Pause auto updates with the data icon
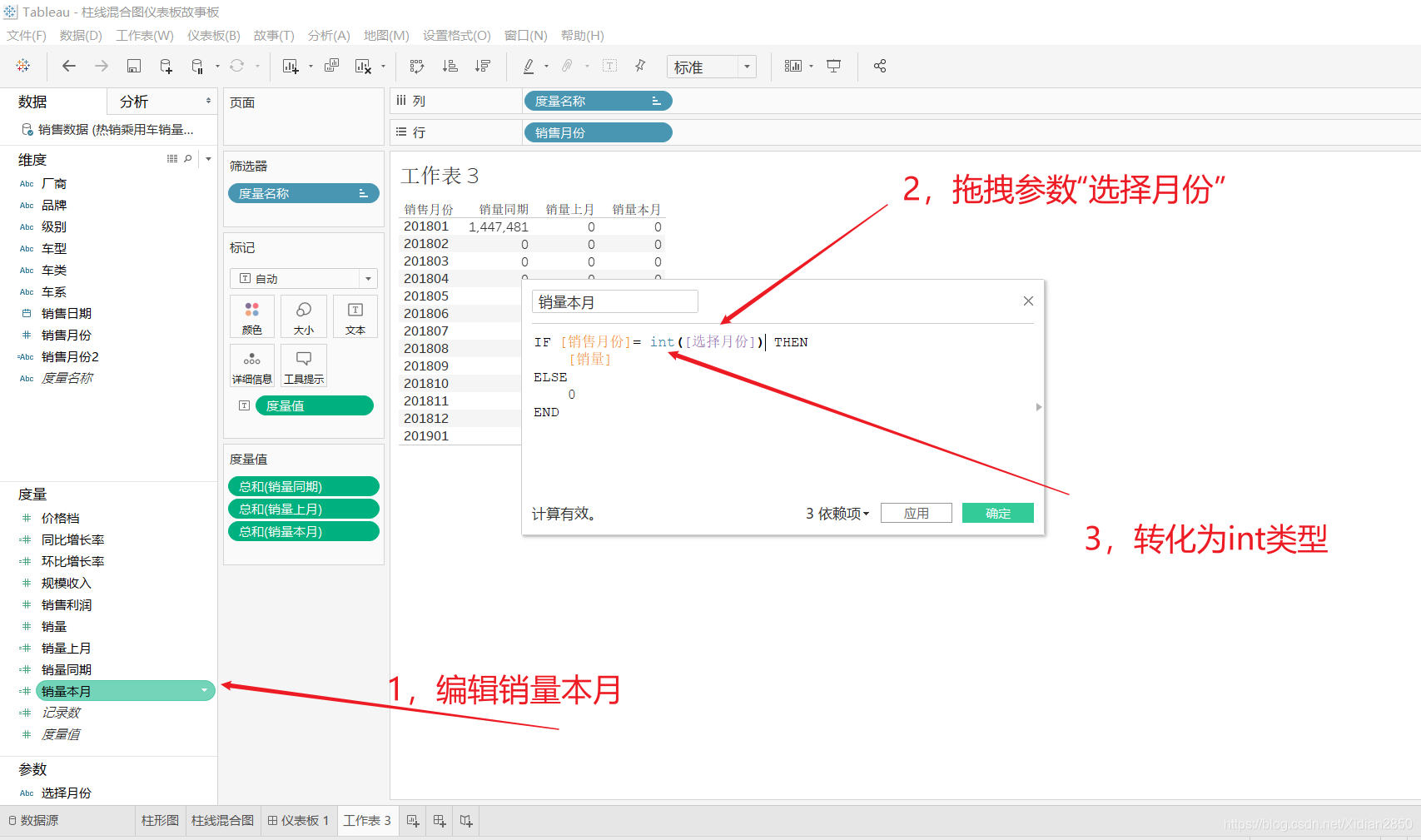Image resolution: width=1421 pixels, height=840 pixels. (197, 66)
